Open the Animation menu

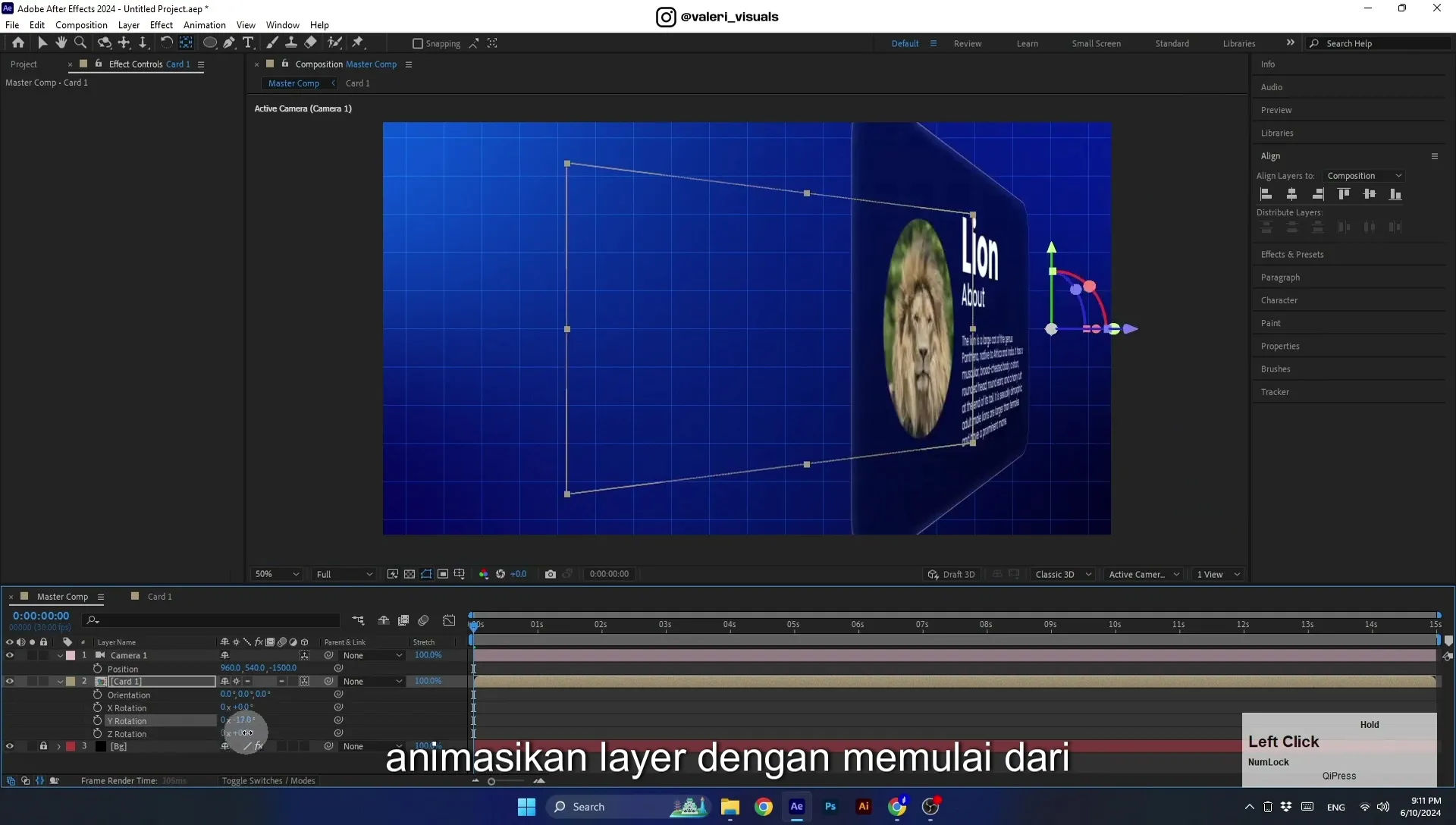(x=205, y=25)
